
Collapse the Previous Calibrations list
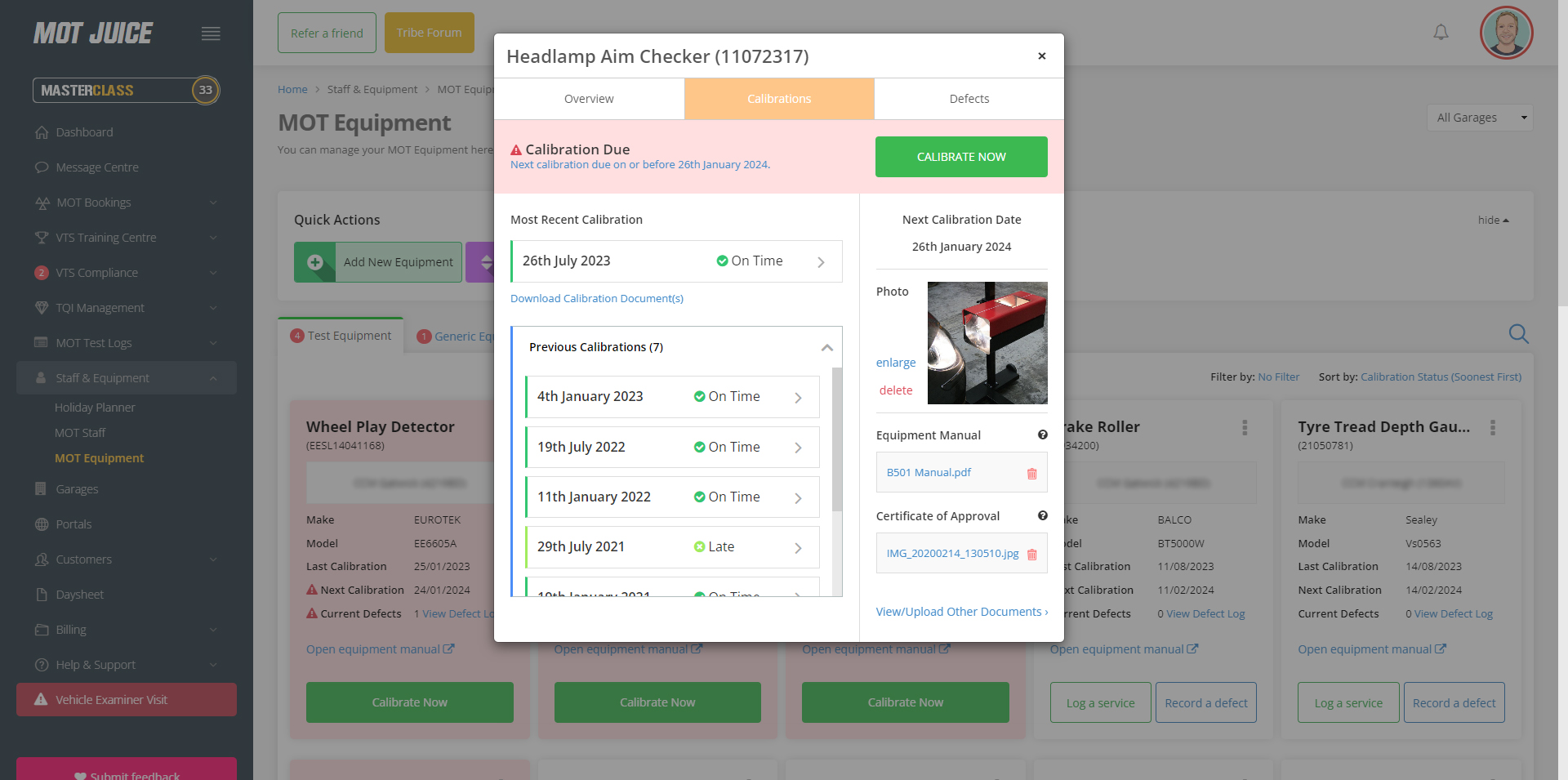[826, 348]
